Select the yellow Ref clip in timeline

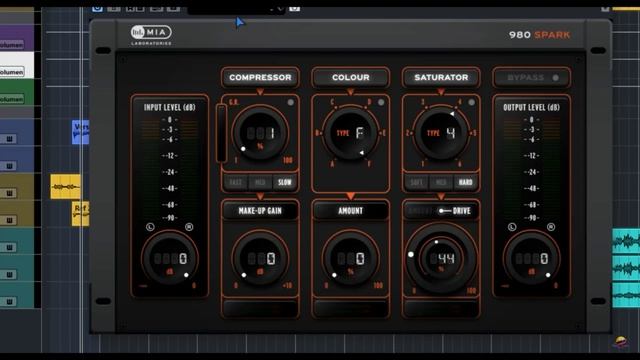[80, 213]
